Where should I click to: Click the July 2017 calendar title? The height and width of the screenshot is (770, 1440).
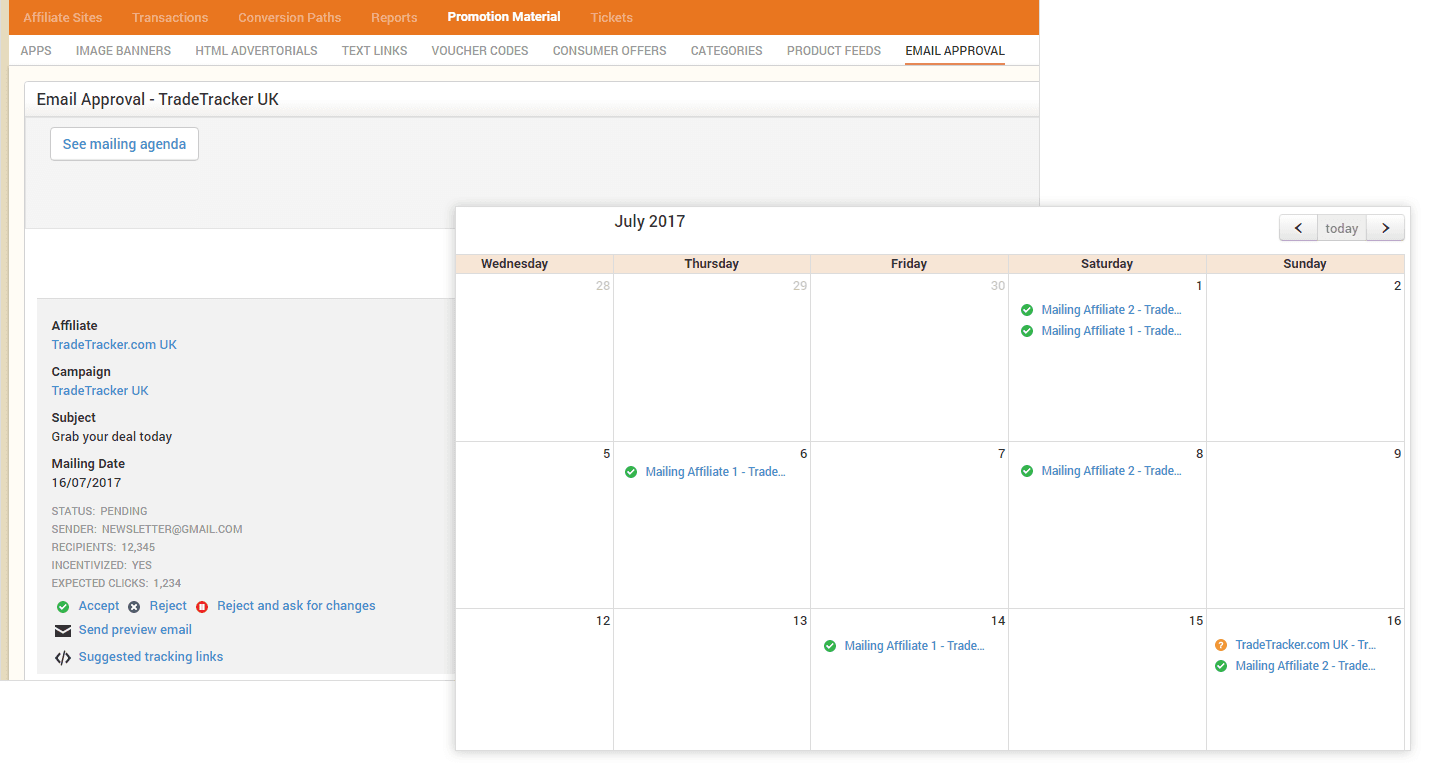649,222
